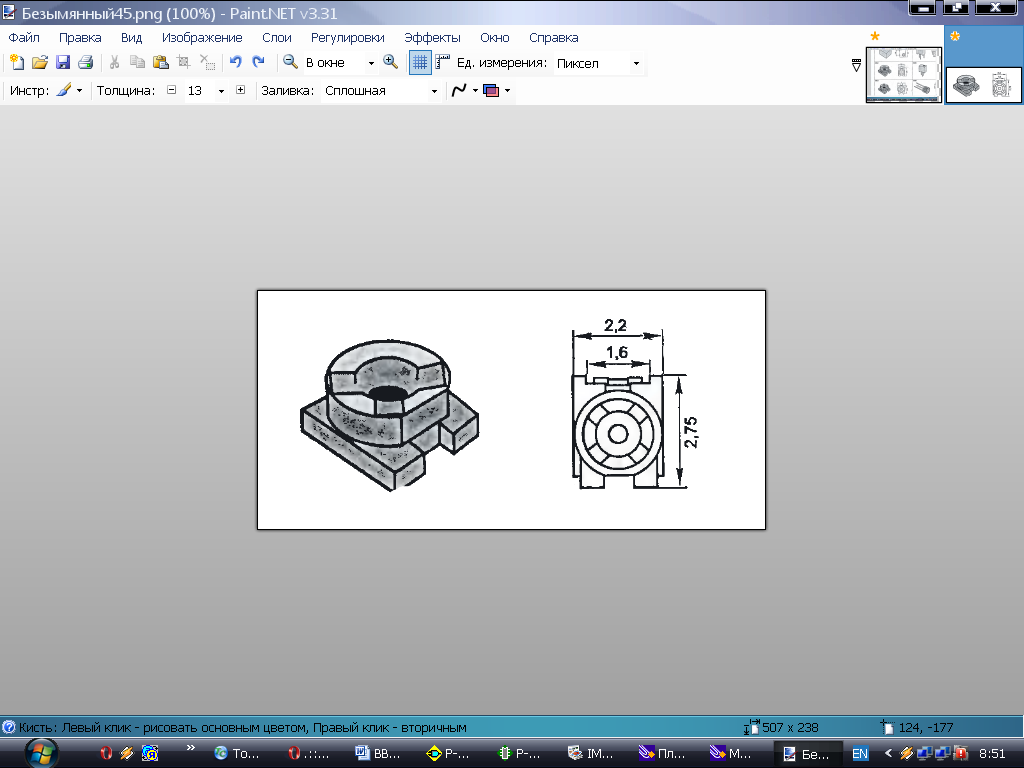Toggle the rulers display

[442, 62]
